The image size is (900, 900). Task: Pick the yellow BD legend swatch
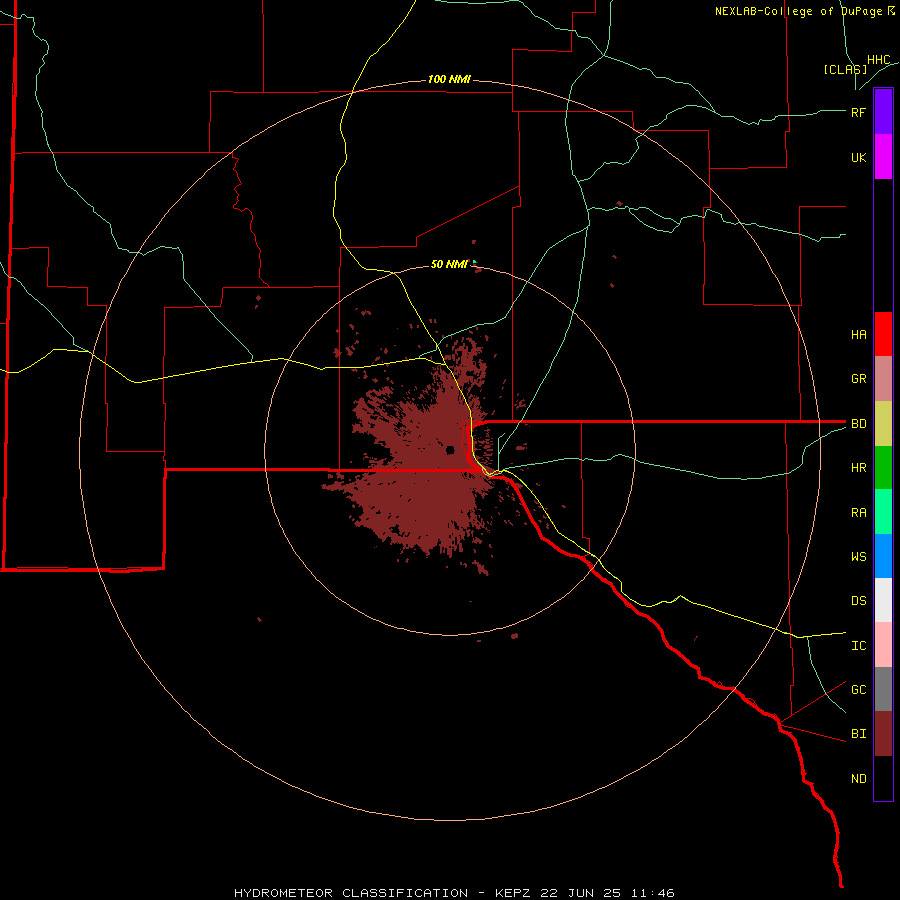pos(883,424)
